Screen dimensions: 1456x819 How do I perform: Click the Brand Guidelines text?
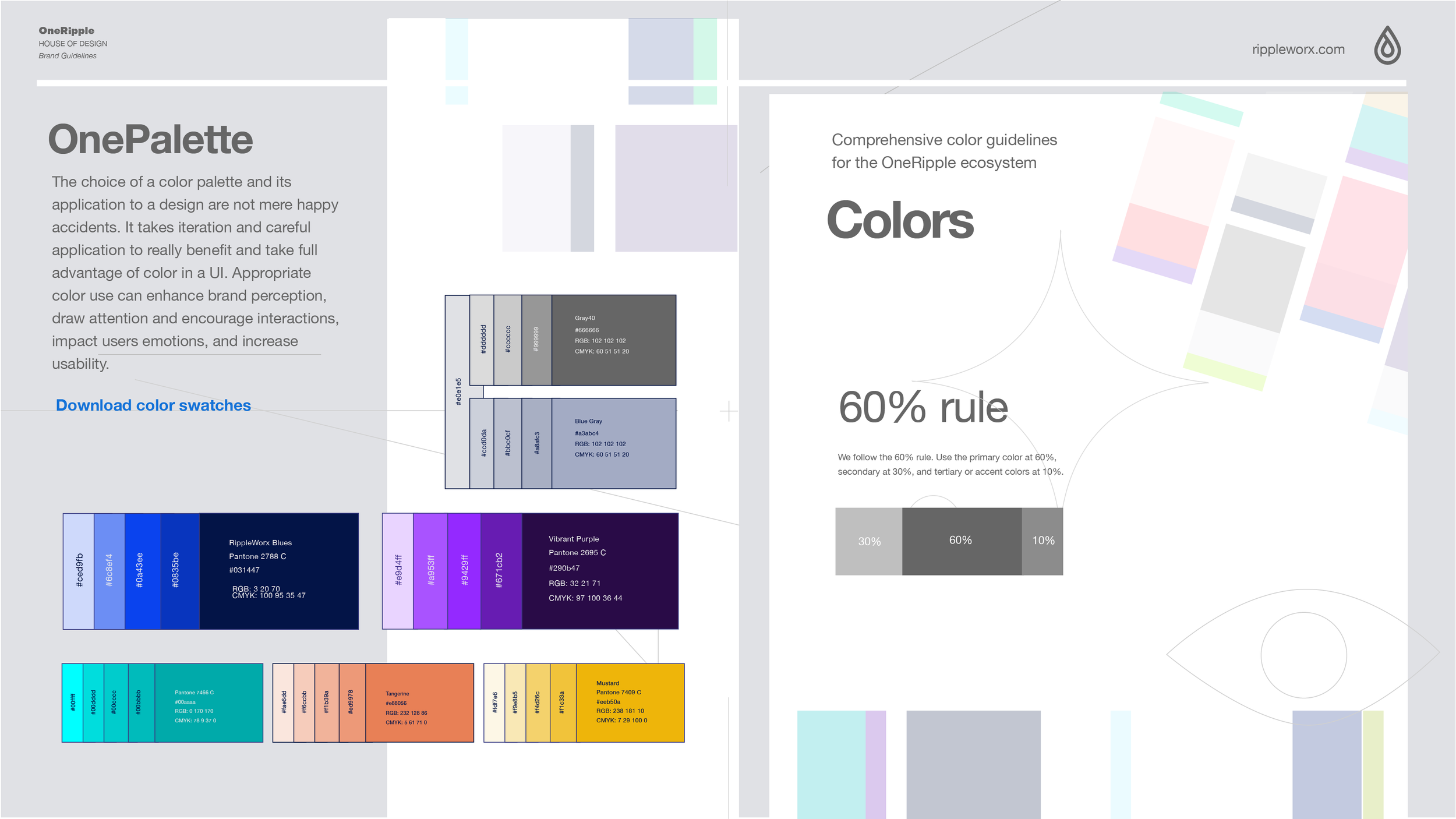coord(68,56)
